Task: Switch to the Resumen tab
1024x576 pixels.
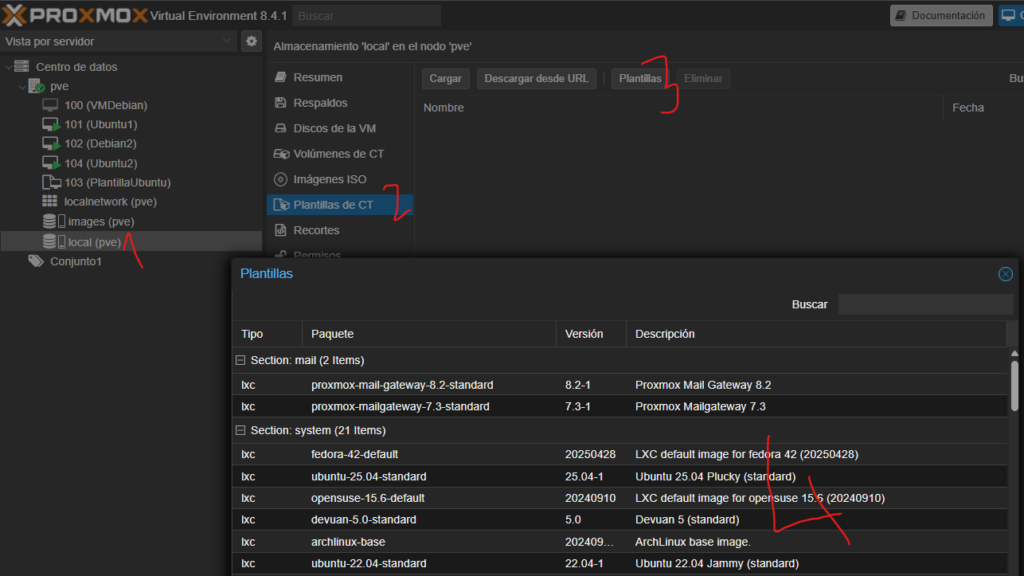Action: point(317,77)
